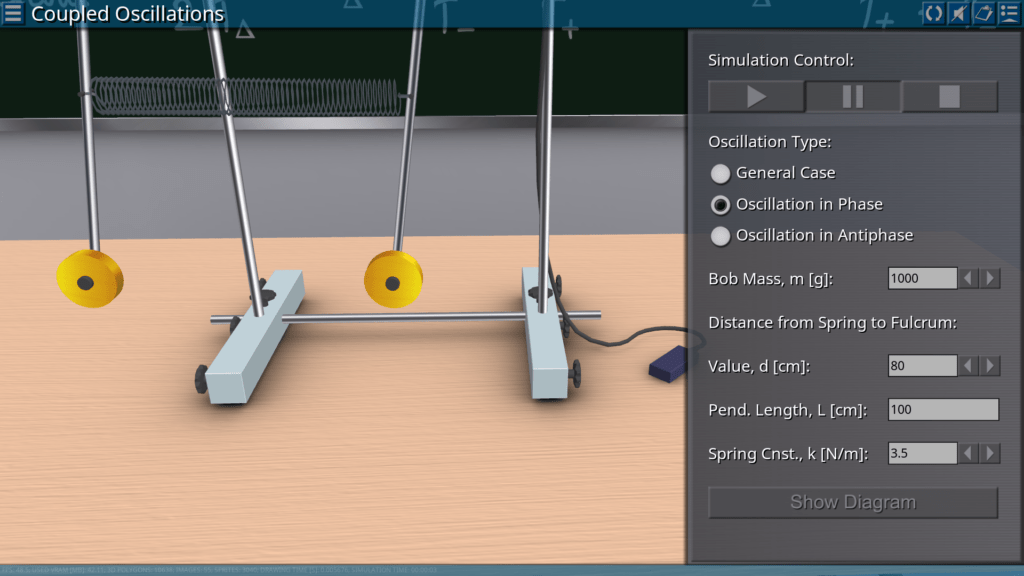Image resolution: width=1024 pixels, height=576 pixels.
Task: Open the hamburger menu beside Coupled Oscillations
Action: click(x=13, y=13)
